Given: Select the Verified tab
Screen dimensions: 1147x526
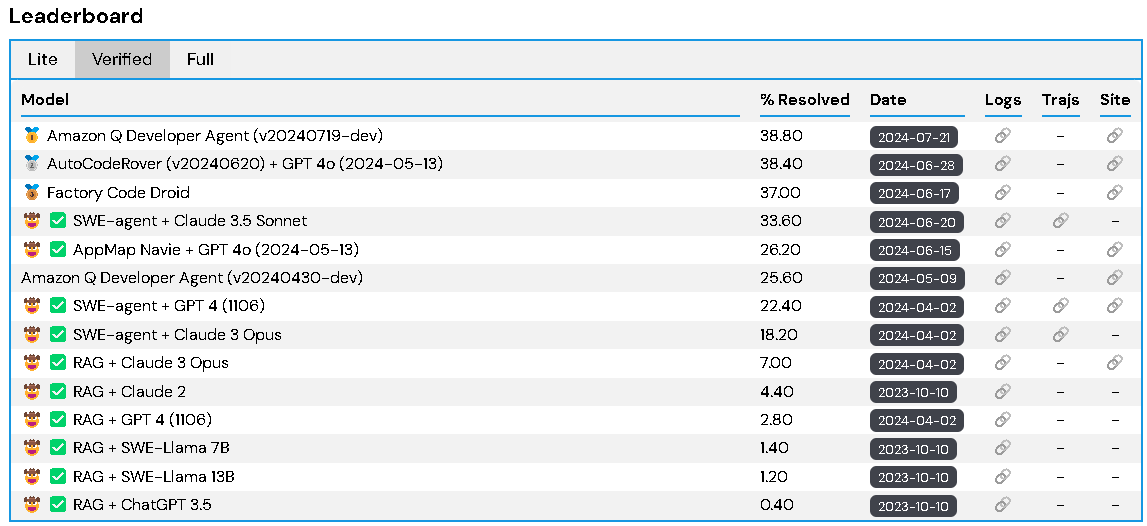Looking at the screenshot, I should point(122,59).
